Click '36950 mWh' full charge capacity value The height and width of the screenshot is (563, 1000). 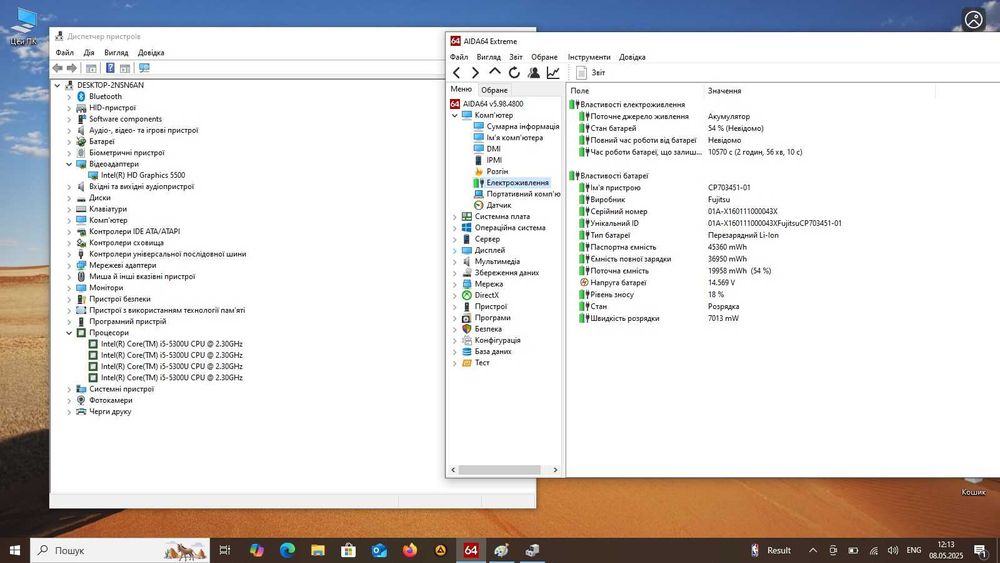[x=727, y=259]
